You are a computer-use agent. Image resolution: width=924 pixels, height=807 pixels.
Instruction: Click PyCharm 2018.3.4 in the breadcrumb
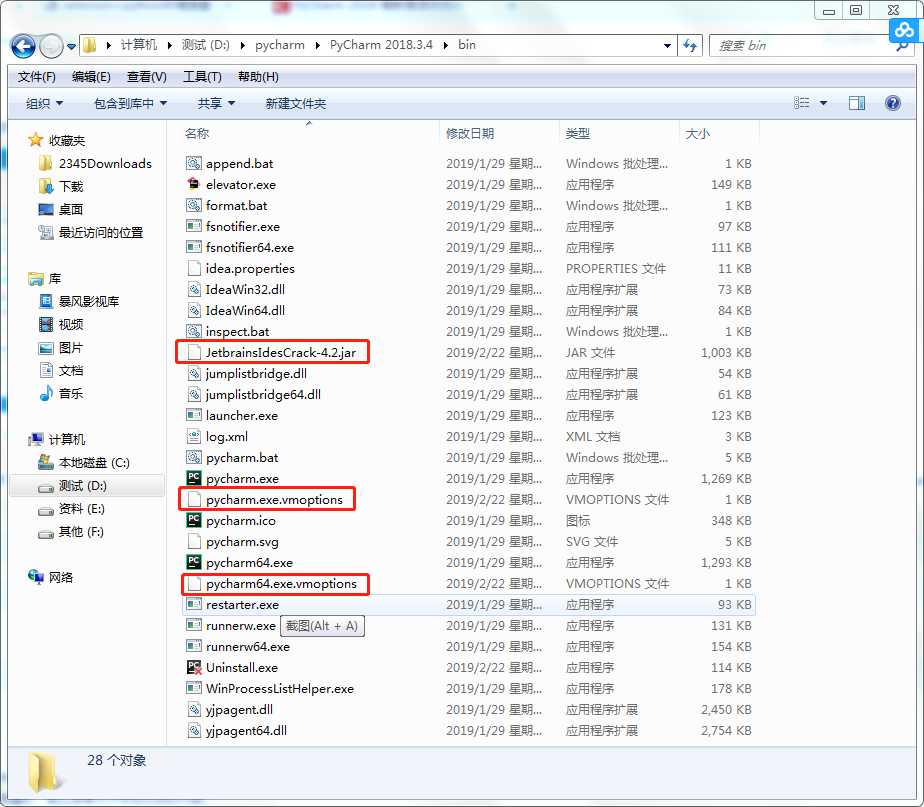click(381, 45)
